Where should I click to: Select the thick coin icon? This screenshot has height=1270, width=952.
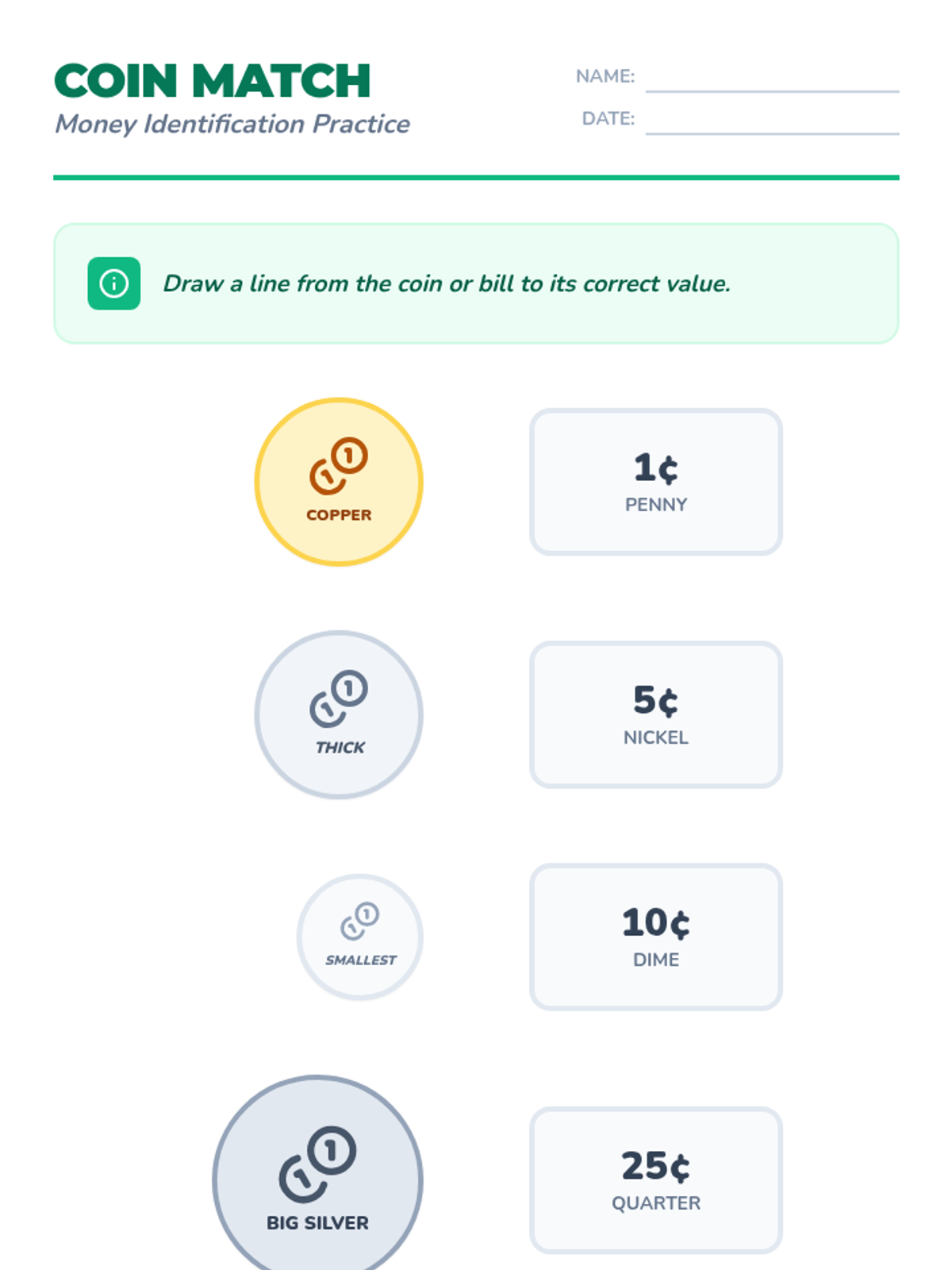click(x=339, y=698)
